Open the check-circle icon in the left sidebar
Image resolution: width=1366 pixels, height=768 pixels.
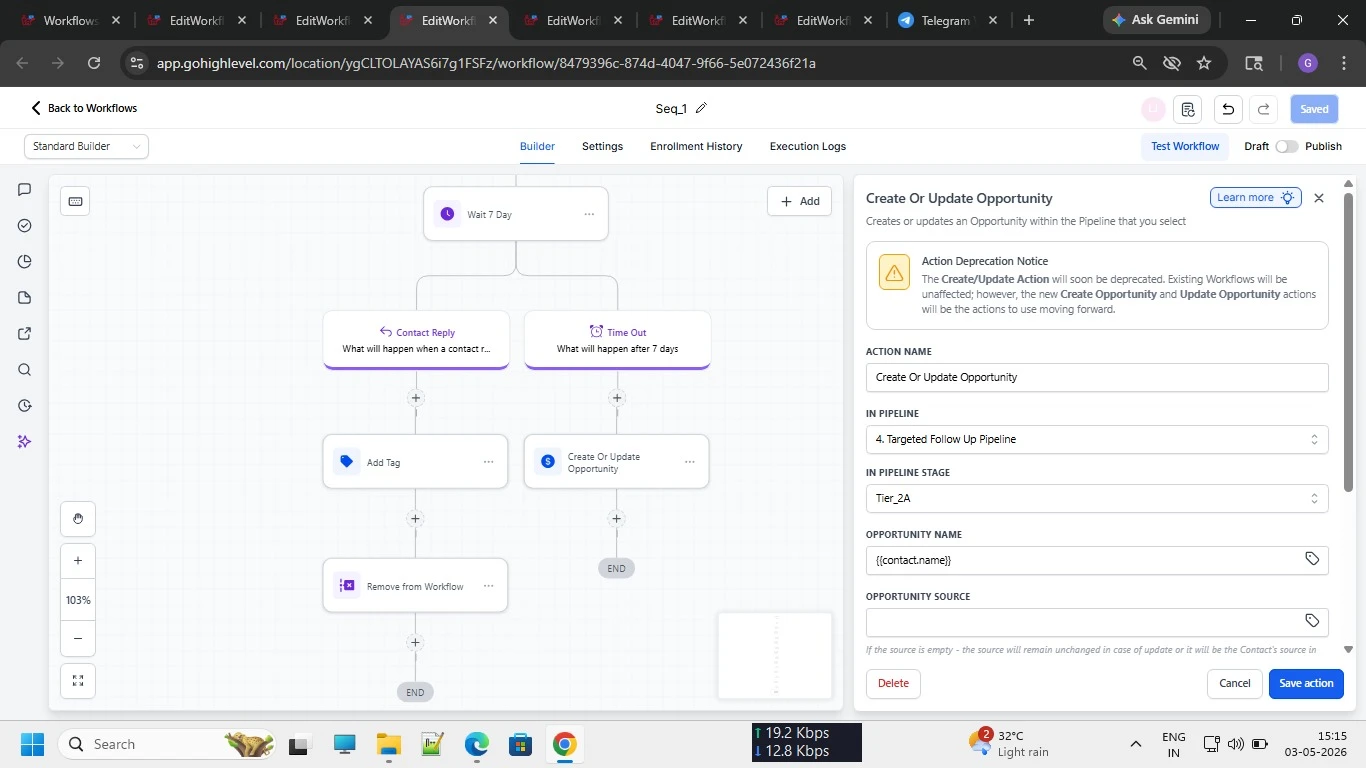[x=25, y=225]
